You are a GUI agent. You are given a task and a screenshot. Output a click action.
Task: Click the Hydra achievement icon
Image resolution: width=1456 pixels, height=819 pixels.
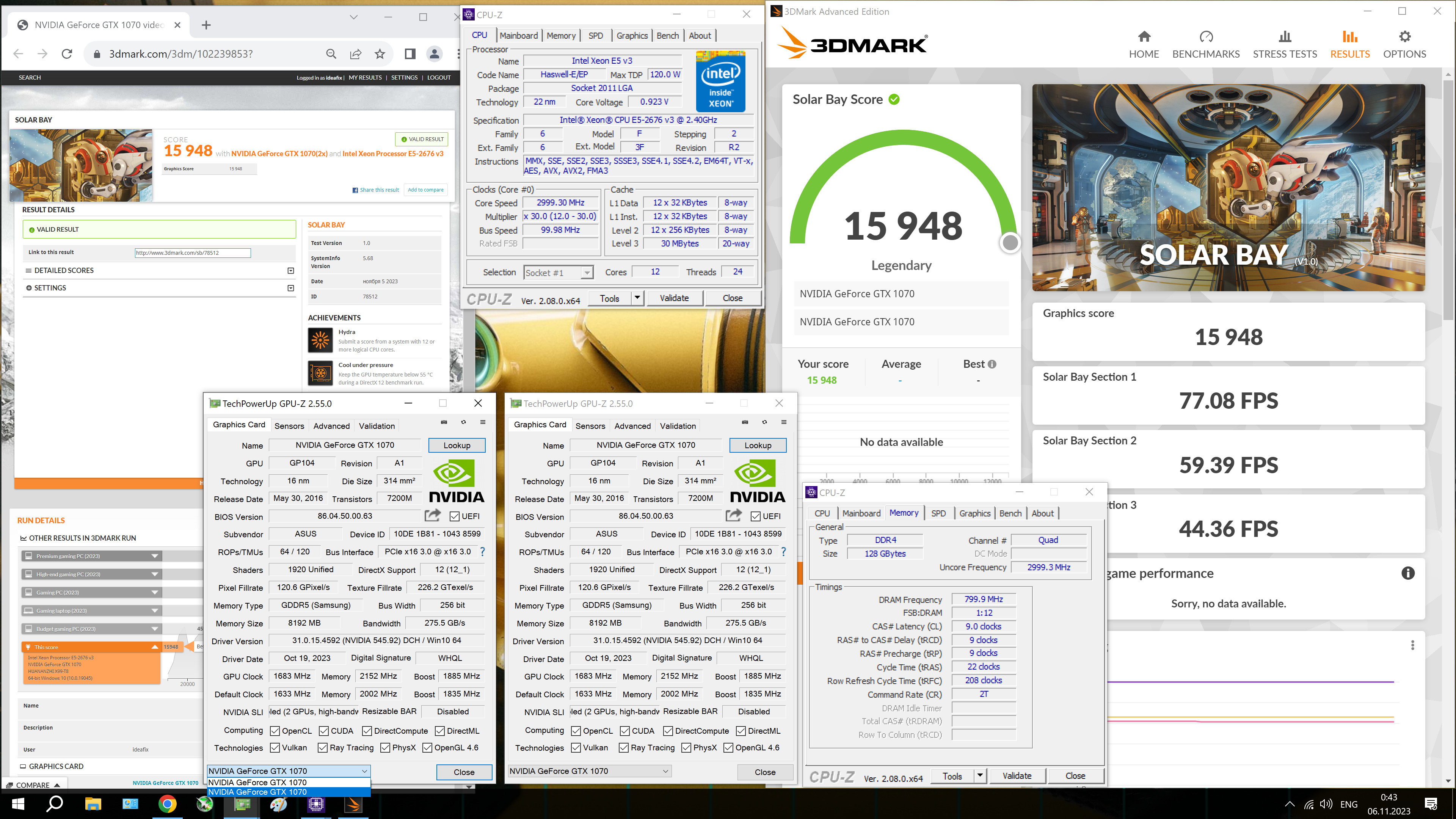[x=320, y=340]
